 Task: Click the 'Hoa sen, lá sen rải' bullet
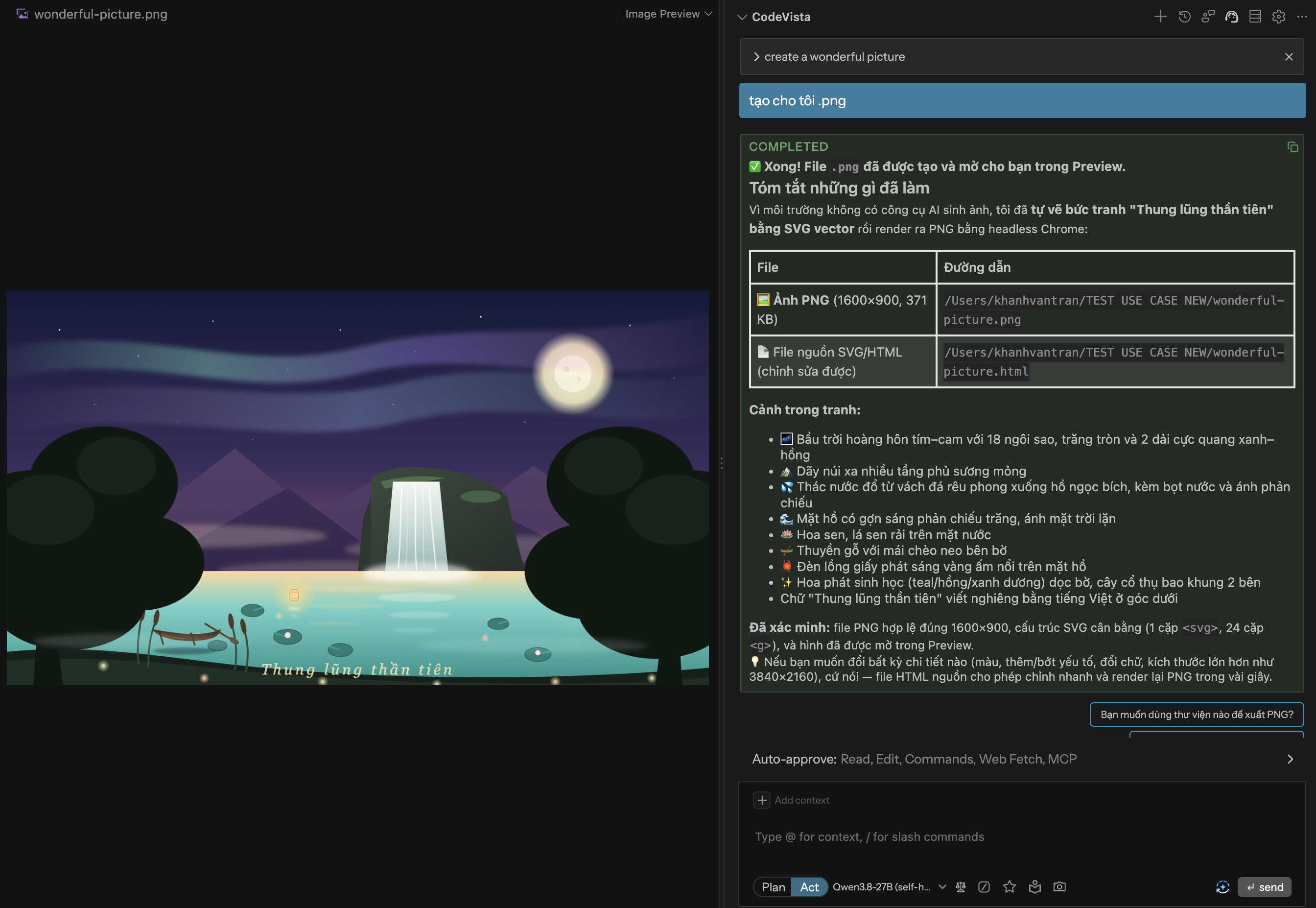(886, 534)
